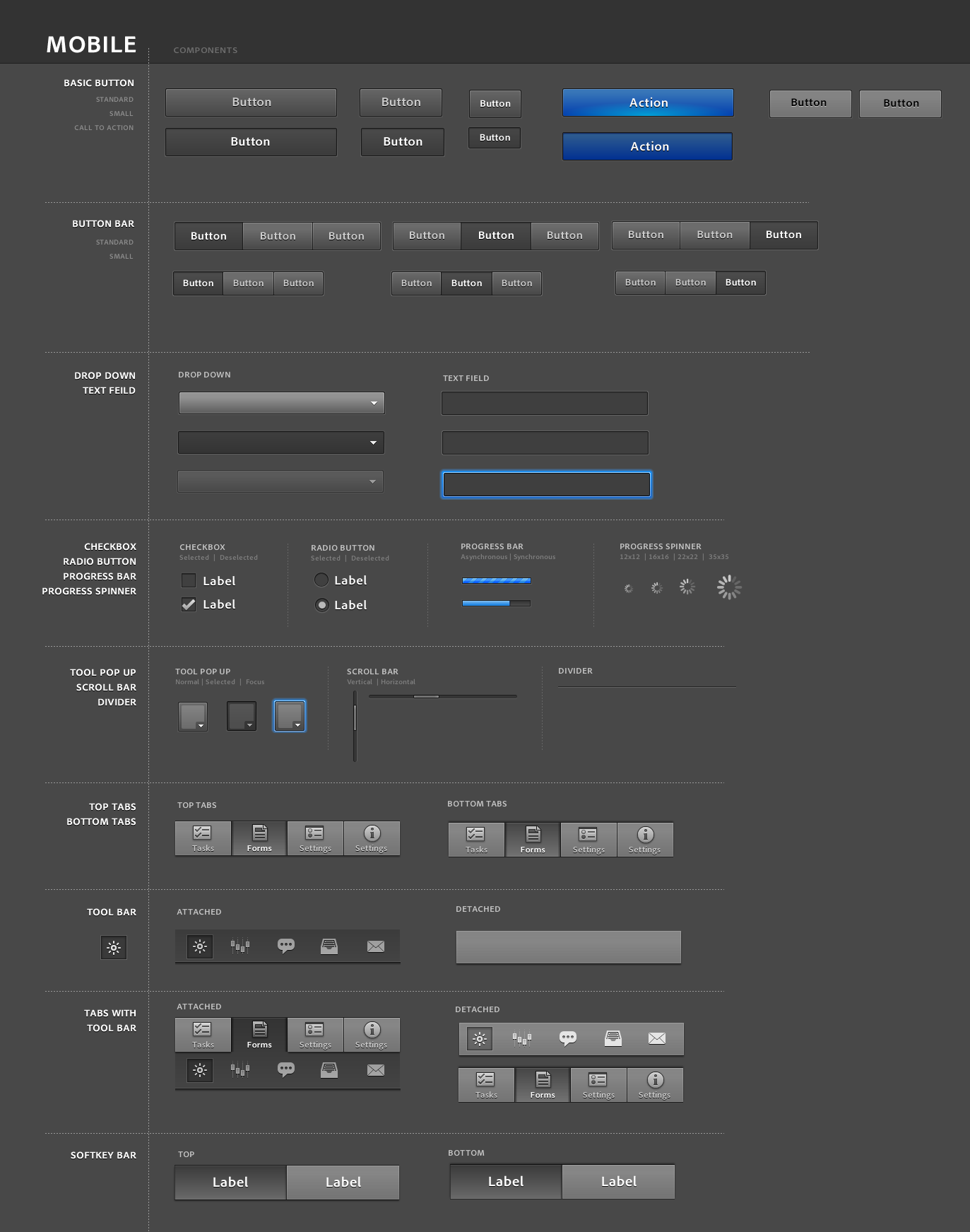Image resolution: width=970 pixels, height=1232 pixels.
Task: Uncheck the ticked Label checkbox
Action: pyautogui.click(x=189, y=604)
